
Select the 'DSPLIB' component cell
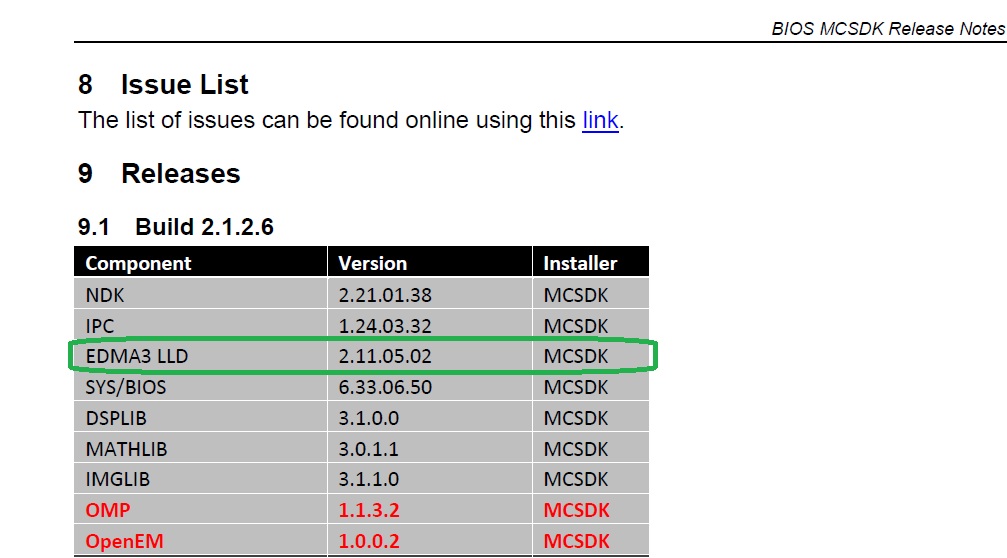click(x=200, y=417)
